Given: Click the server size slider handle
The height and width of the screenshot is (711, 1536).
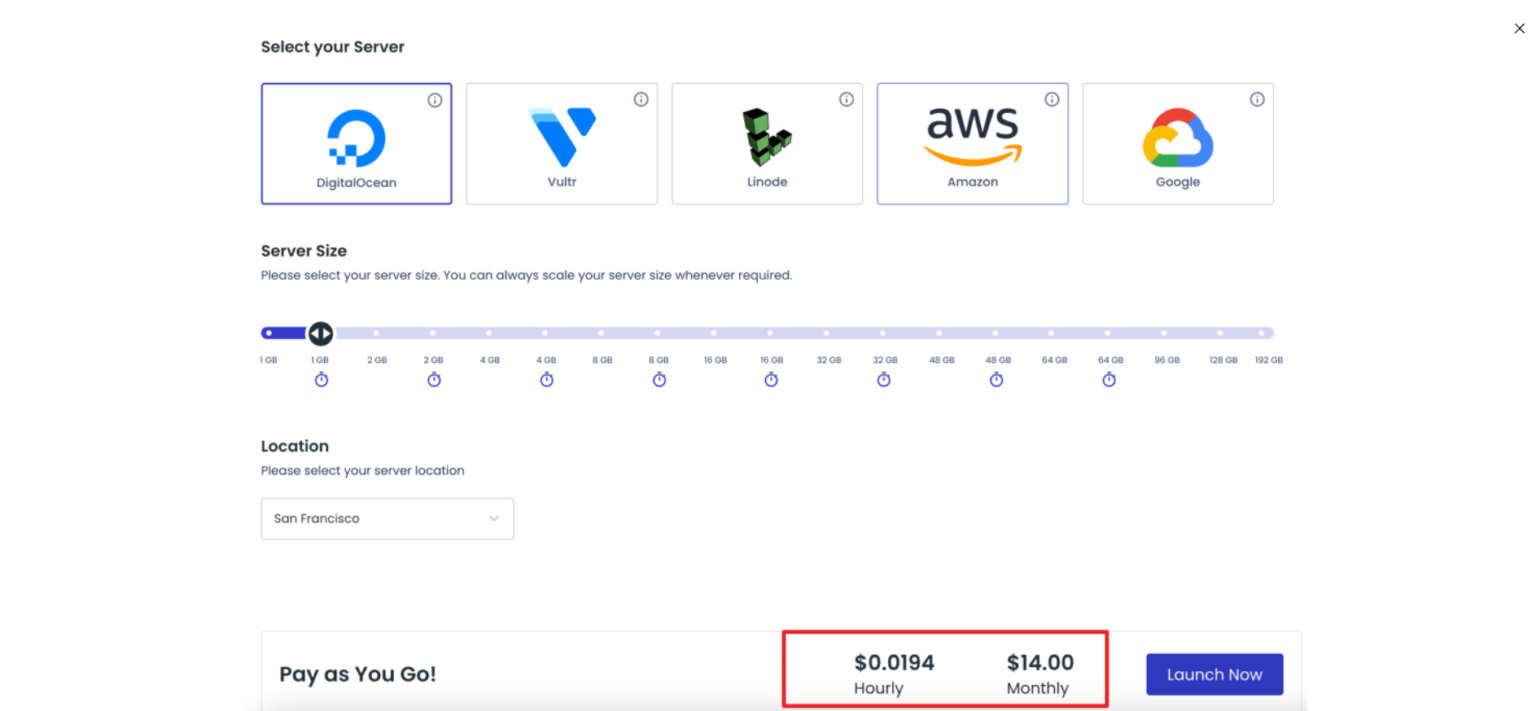Looking at the screenshot, I should tap(320, 333).
